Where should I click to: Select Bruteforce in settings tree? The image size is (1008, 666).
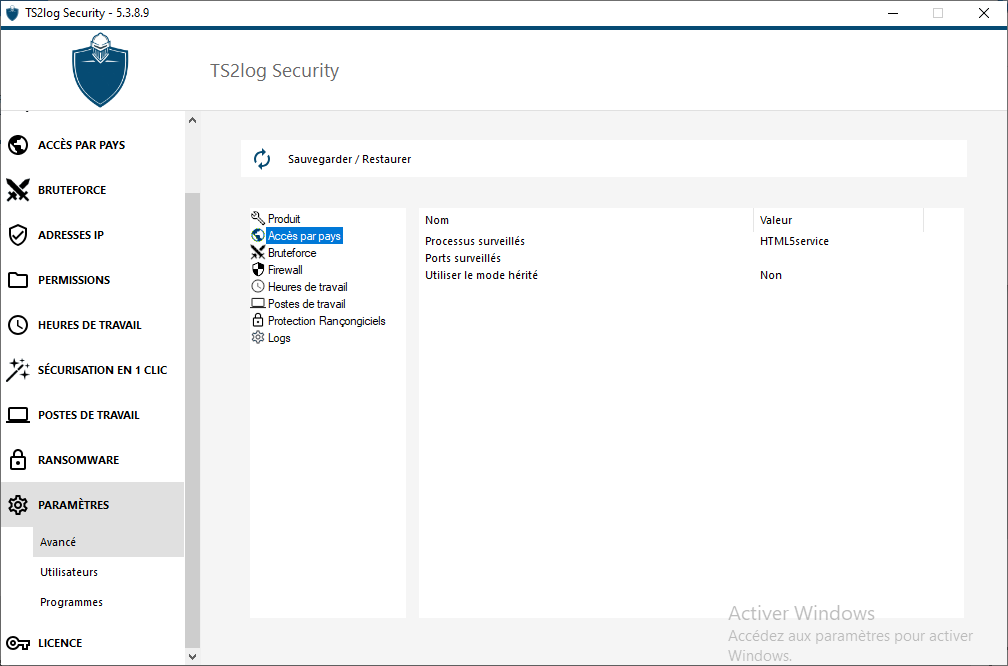click(292, 253)
